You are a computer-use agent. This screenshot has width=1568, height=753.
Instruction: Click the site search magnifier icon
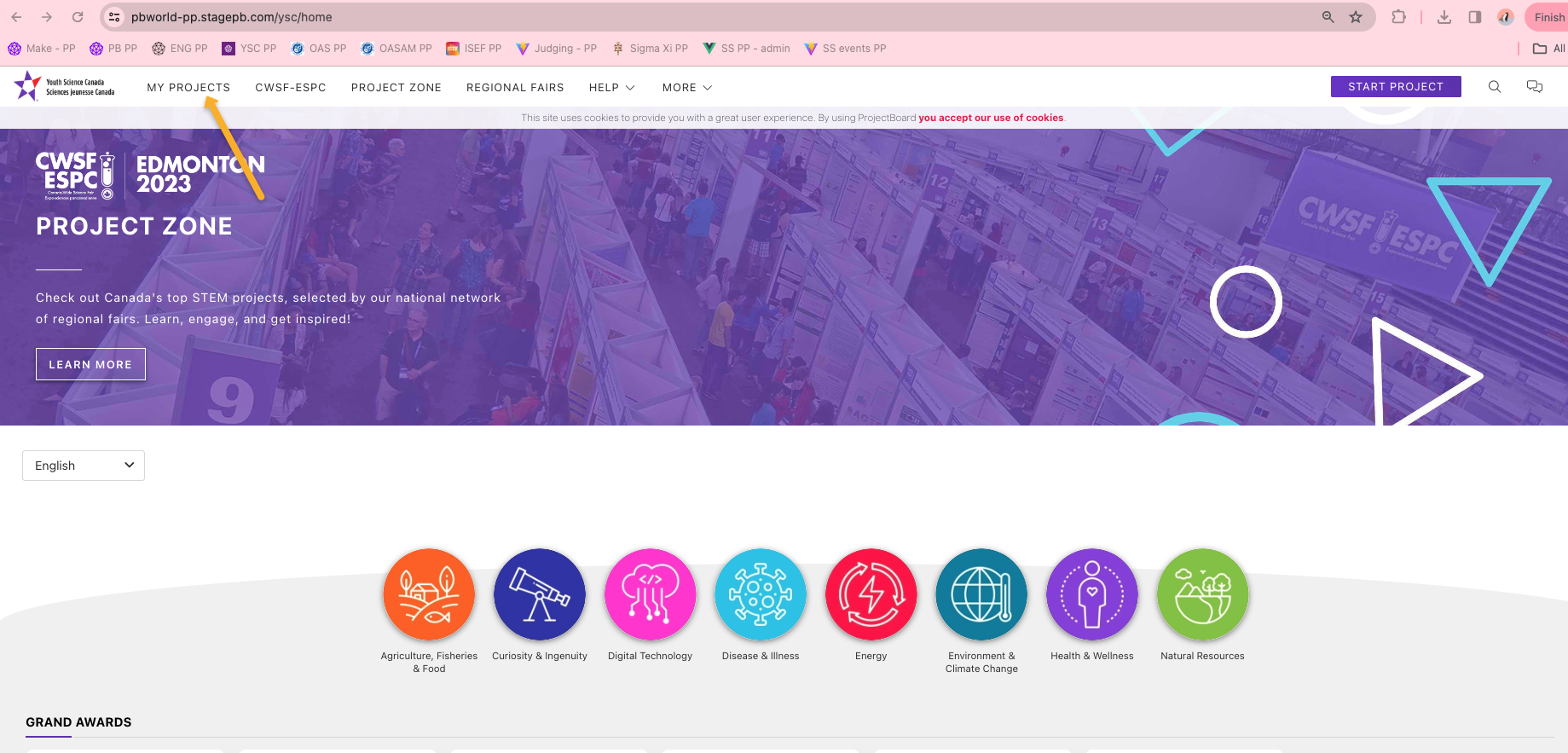click(1495, 87)
